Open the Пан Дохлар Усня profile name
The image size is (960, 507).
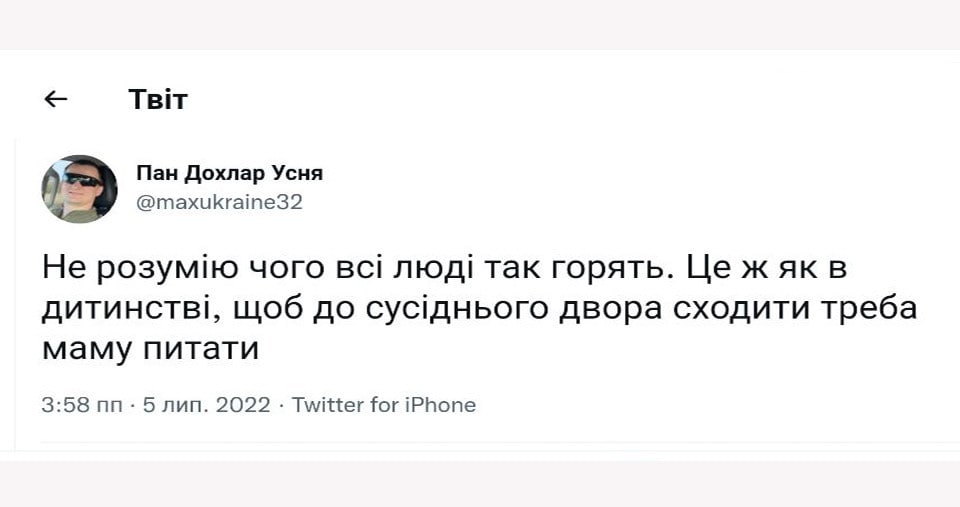coord(229,173)
